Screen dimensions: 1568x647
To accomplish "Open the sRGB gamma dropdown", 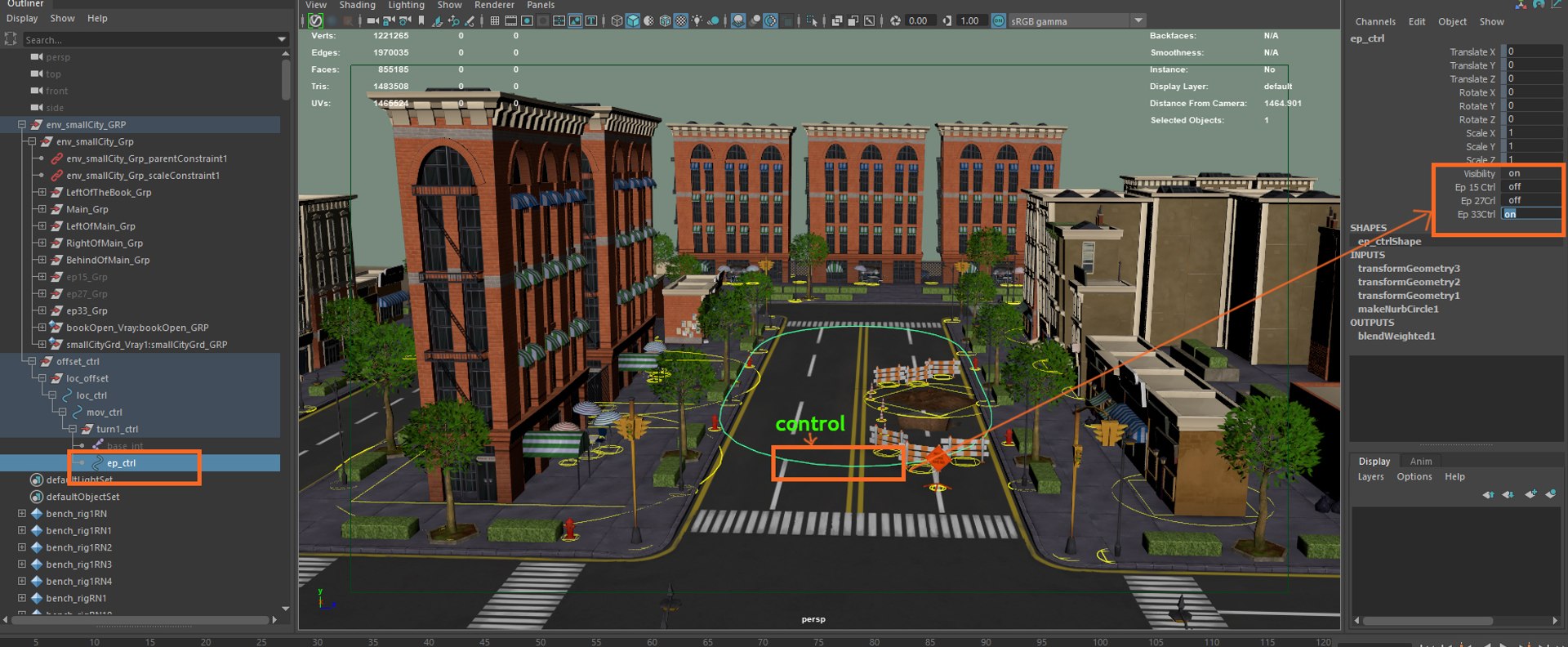I will (x=1138, y=20).
